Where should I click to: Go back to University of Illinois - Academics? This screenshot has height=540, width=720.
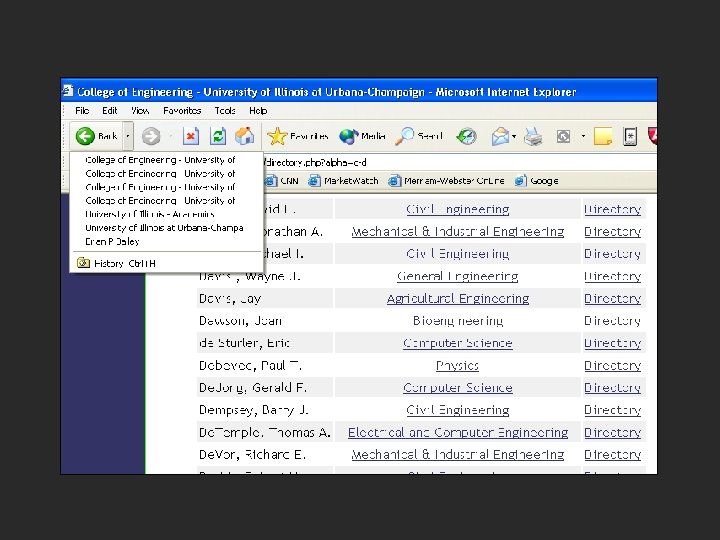coord(150,214)
